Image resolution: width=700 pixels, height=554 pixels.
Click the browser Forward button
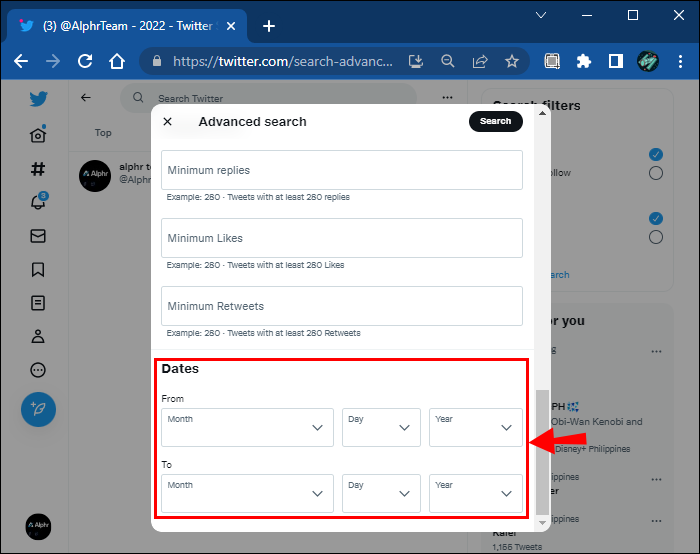coord(53,61)
